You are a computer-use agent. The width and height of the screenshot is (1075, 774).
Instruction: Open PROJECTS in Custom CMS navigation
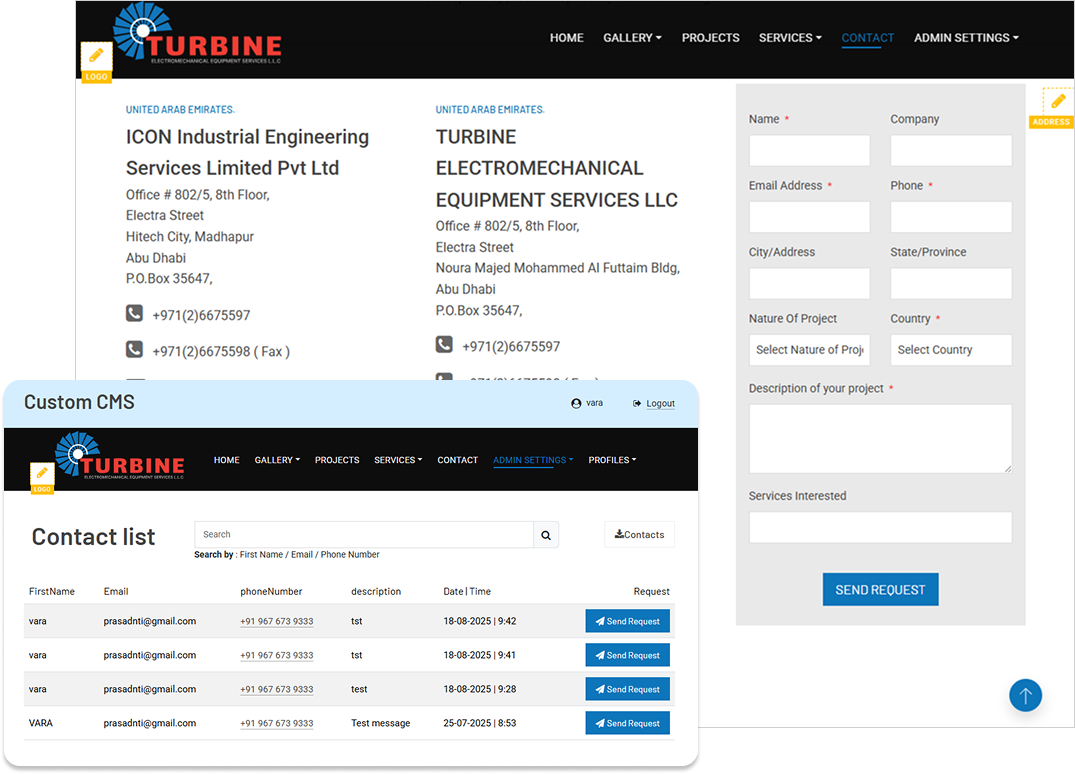click(337, 460)
